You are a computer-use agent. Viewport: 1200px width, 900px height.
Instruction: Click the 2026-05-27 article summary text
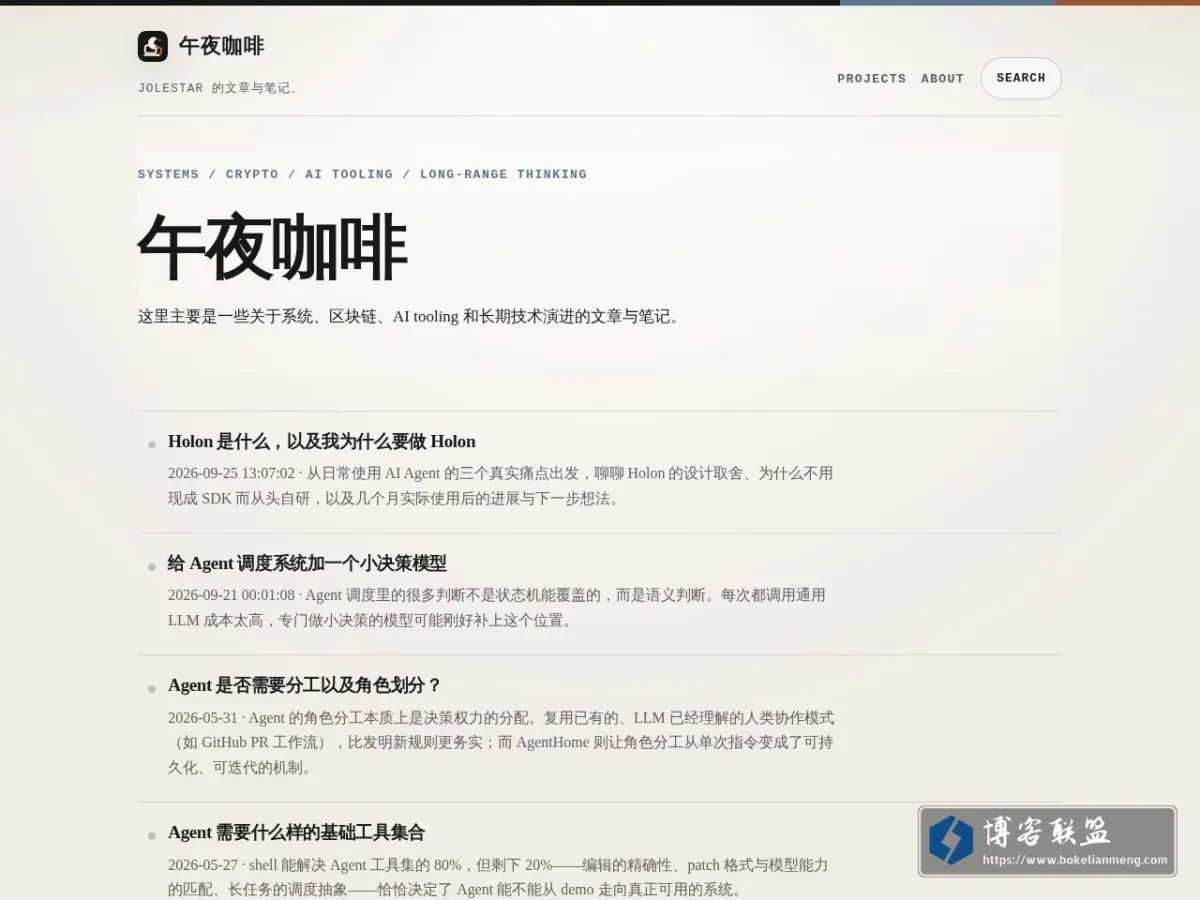pyautogui.click(x=498, y=877)
